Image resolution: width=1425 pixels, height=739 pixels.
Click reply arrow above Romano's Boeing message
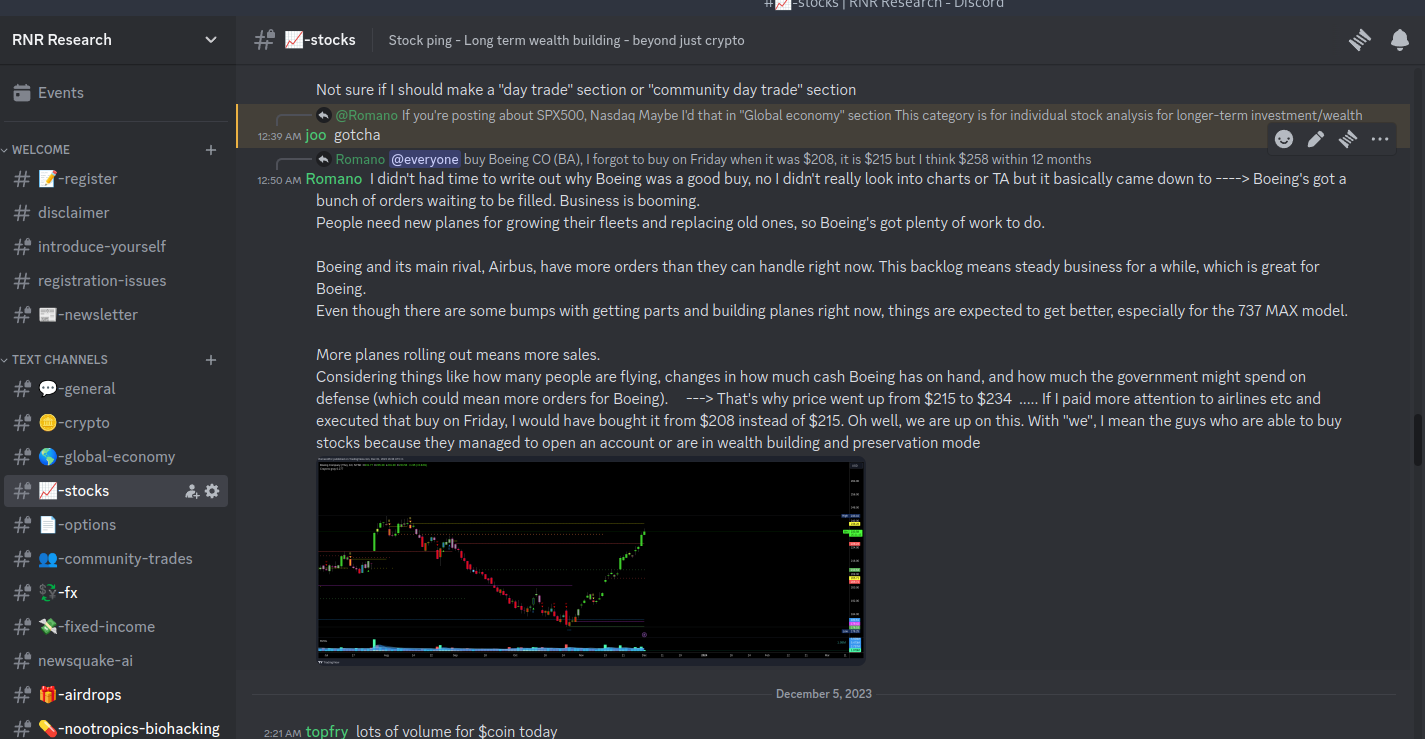point(324,159)
